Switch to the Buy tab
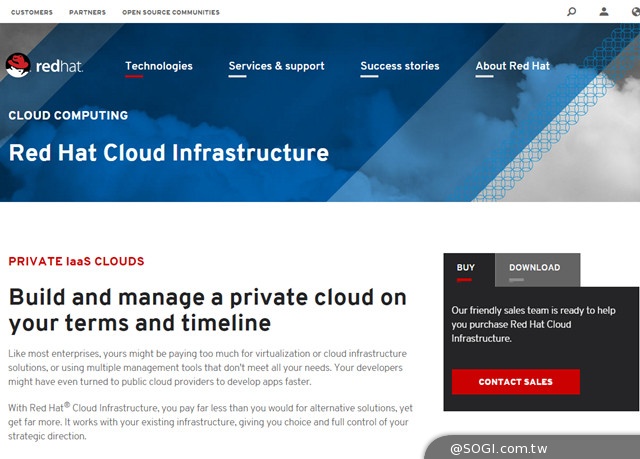 466,268
